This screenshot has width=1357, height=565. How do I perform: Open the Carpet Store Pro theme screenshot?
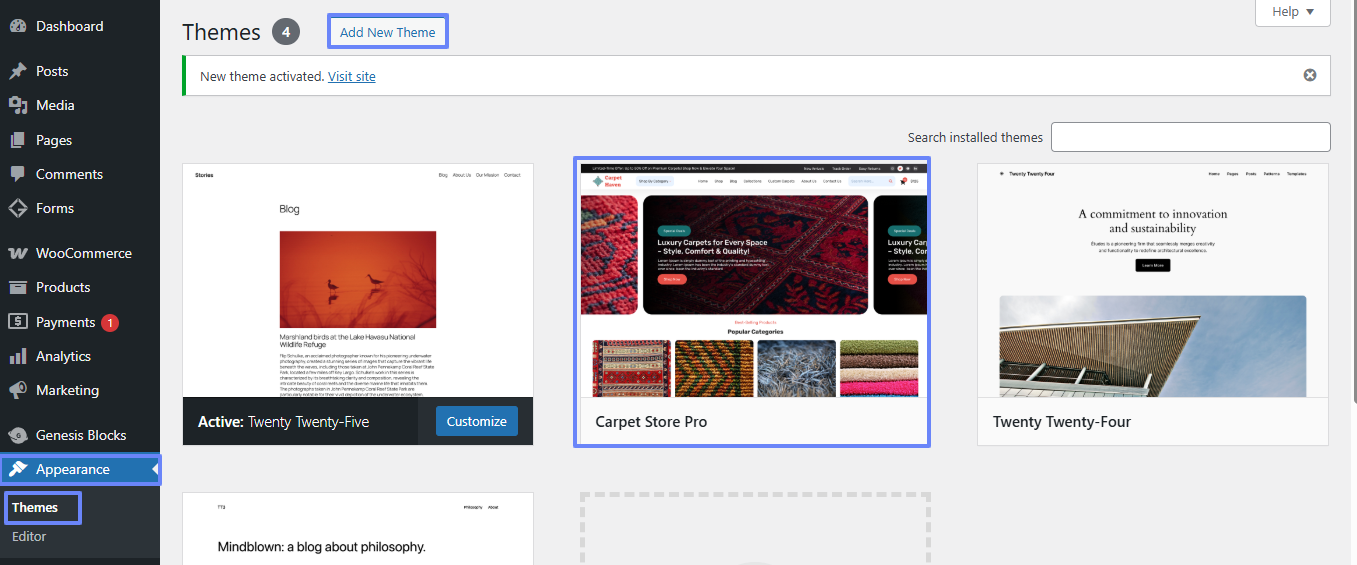[752, 280]
